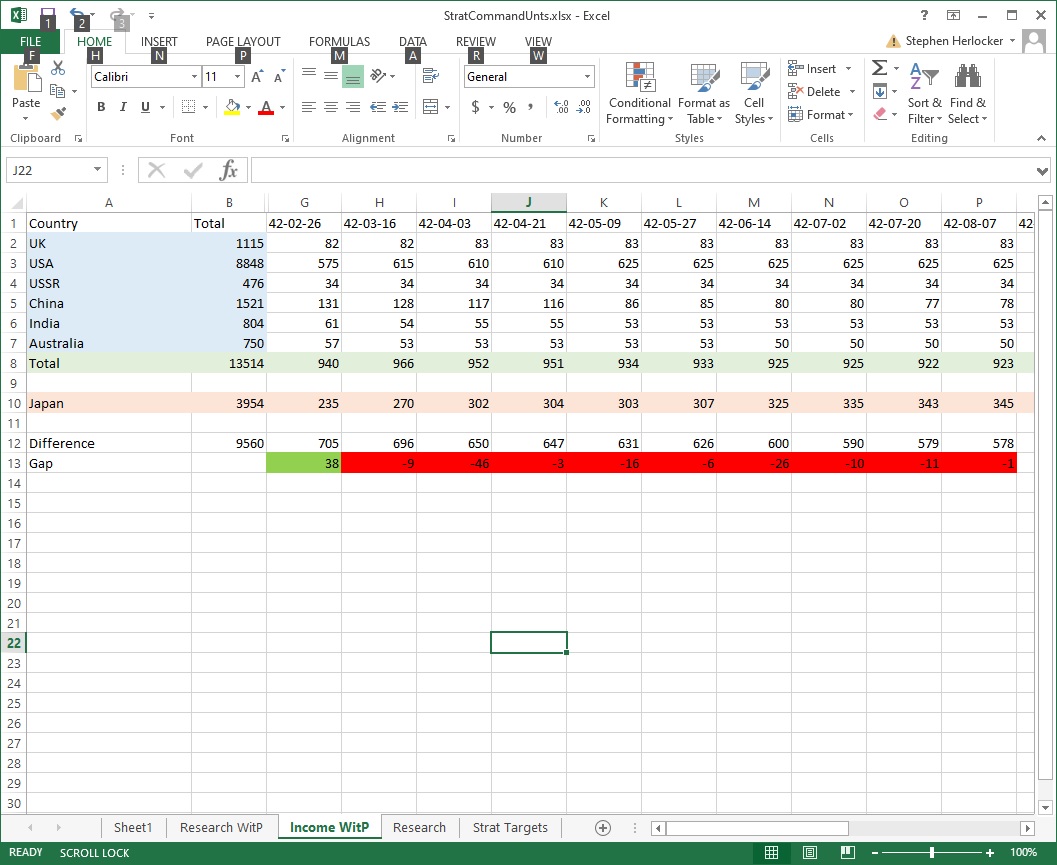Click the Orientation angled text icon

[378, 76]
